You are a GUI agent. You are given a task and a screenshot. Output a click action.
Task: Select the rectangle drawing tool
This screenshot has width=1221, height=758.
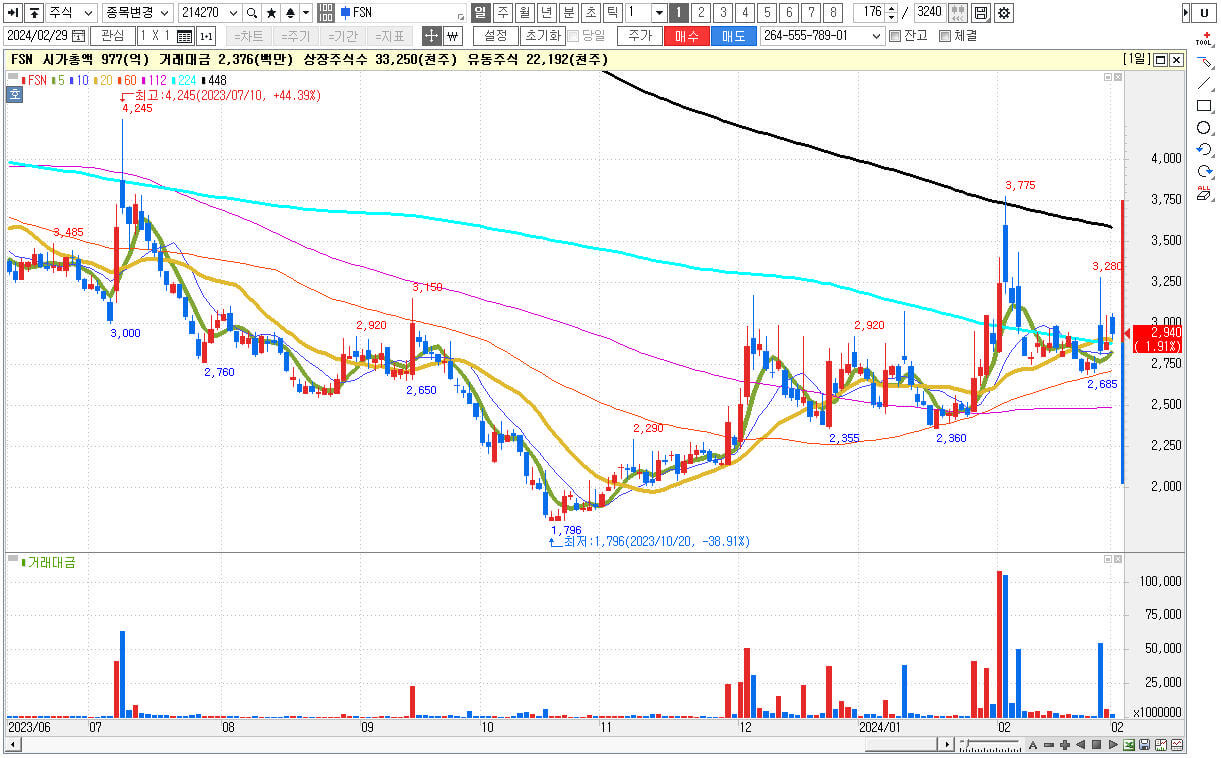point(1203,105)
